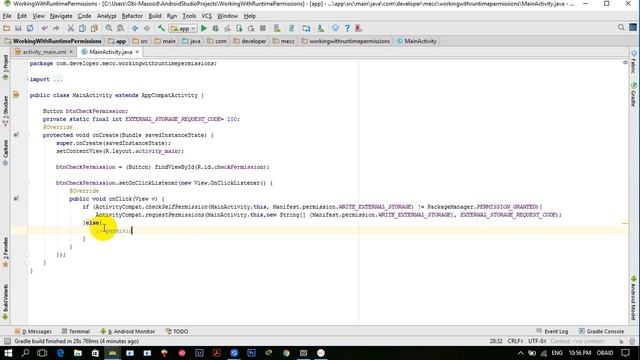Click the Cut scissors icon
The height and width of the screenshot is (360, 640).
[x=71, y=28]
